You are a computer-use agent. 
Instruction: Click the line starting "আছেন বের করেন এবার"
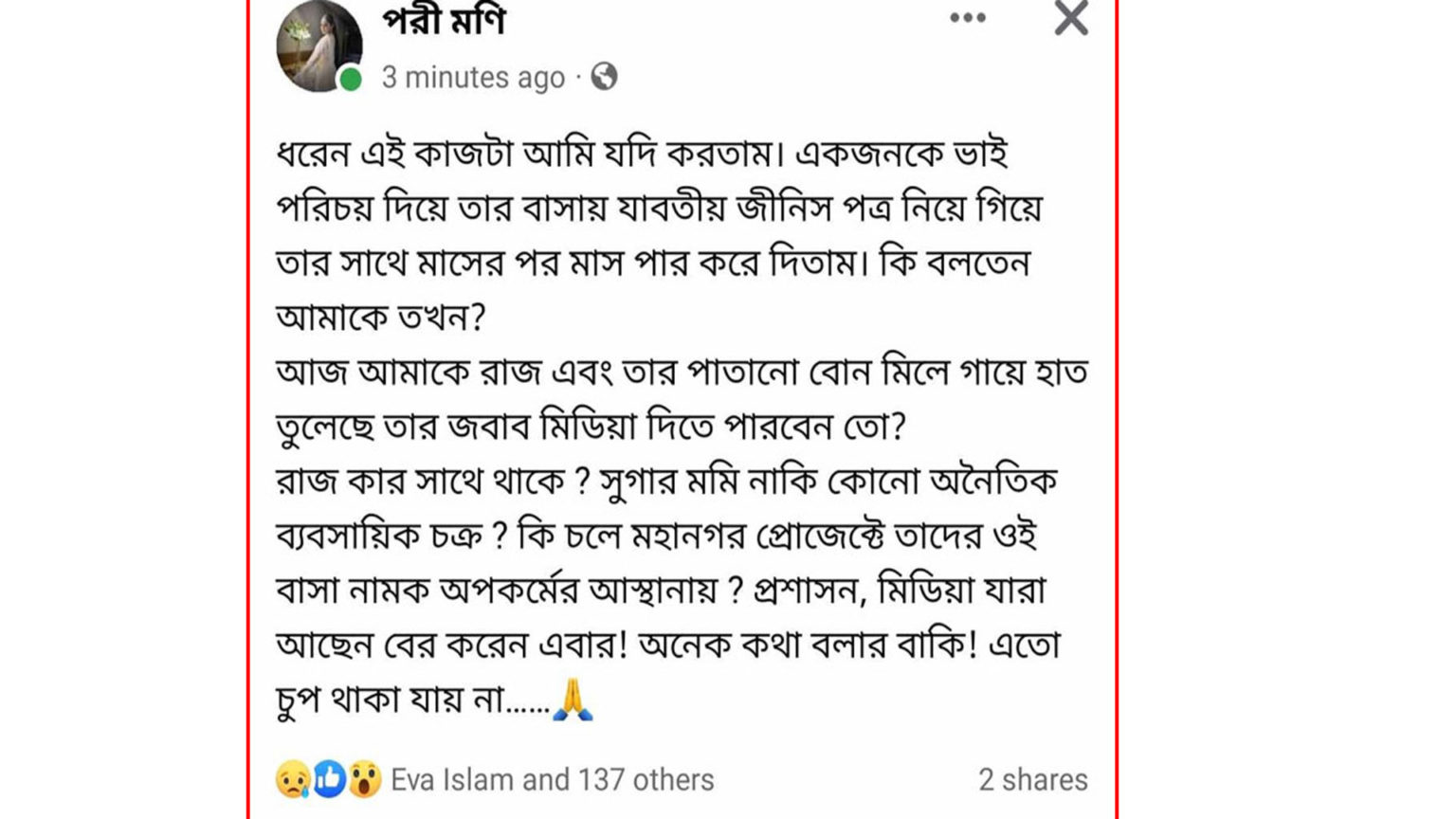[668, 646]
